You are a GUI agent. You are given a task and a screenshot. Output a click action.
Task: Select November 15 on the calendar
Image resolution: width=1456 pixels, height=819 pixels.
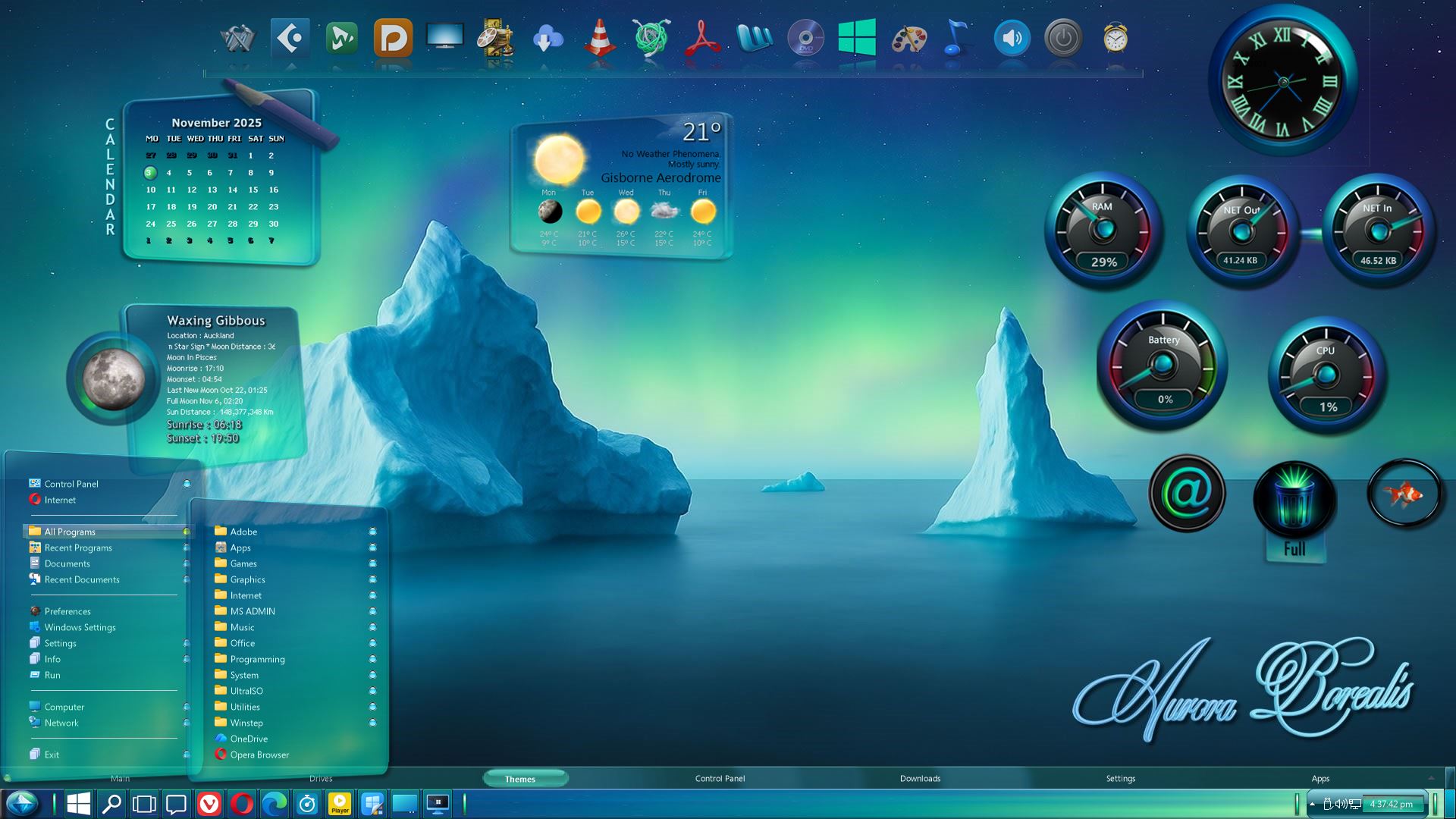253,190
